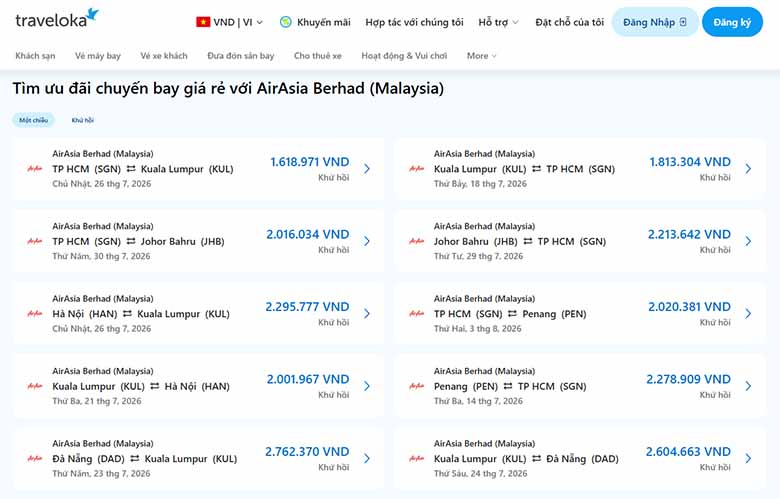This screenshot has width=780, height=499.
Task: Click swap arrows between SGN and Penang
Action: point(512,314)
